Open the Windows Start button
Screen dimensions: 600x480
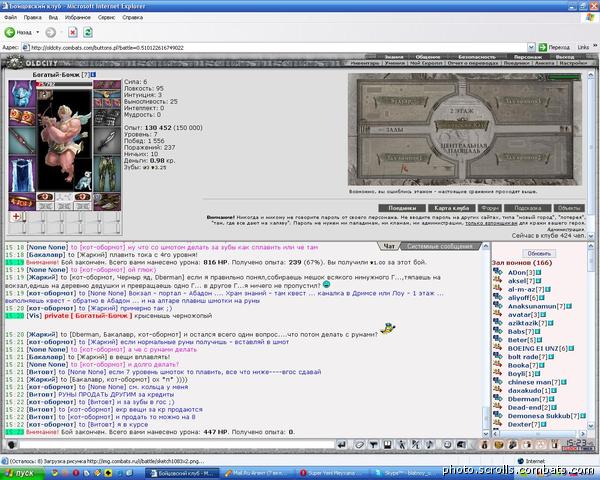tap(20, 472)
